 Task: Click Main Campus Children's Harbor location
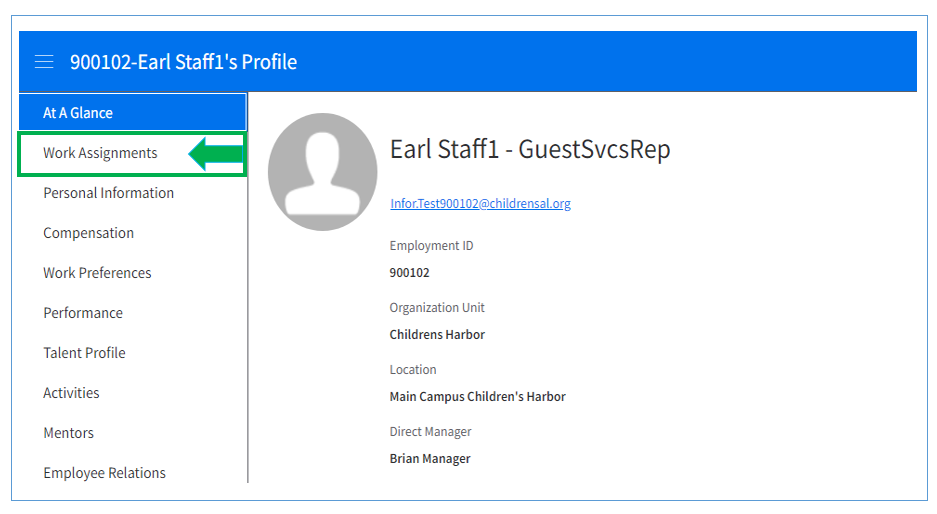click(477, 396)
